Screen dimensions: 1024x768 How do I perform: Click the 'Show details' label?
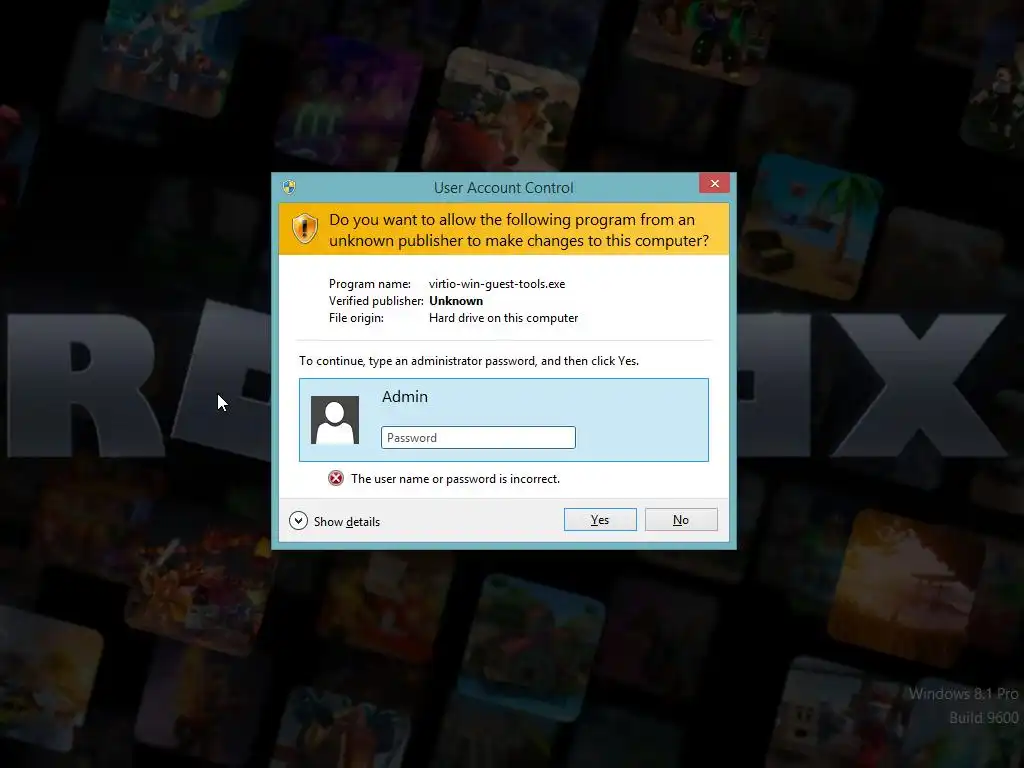coord(347,522)
